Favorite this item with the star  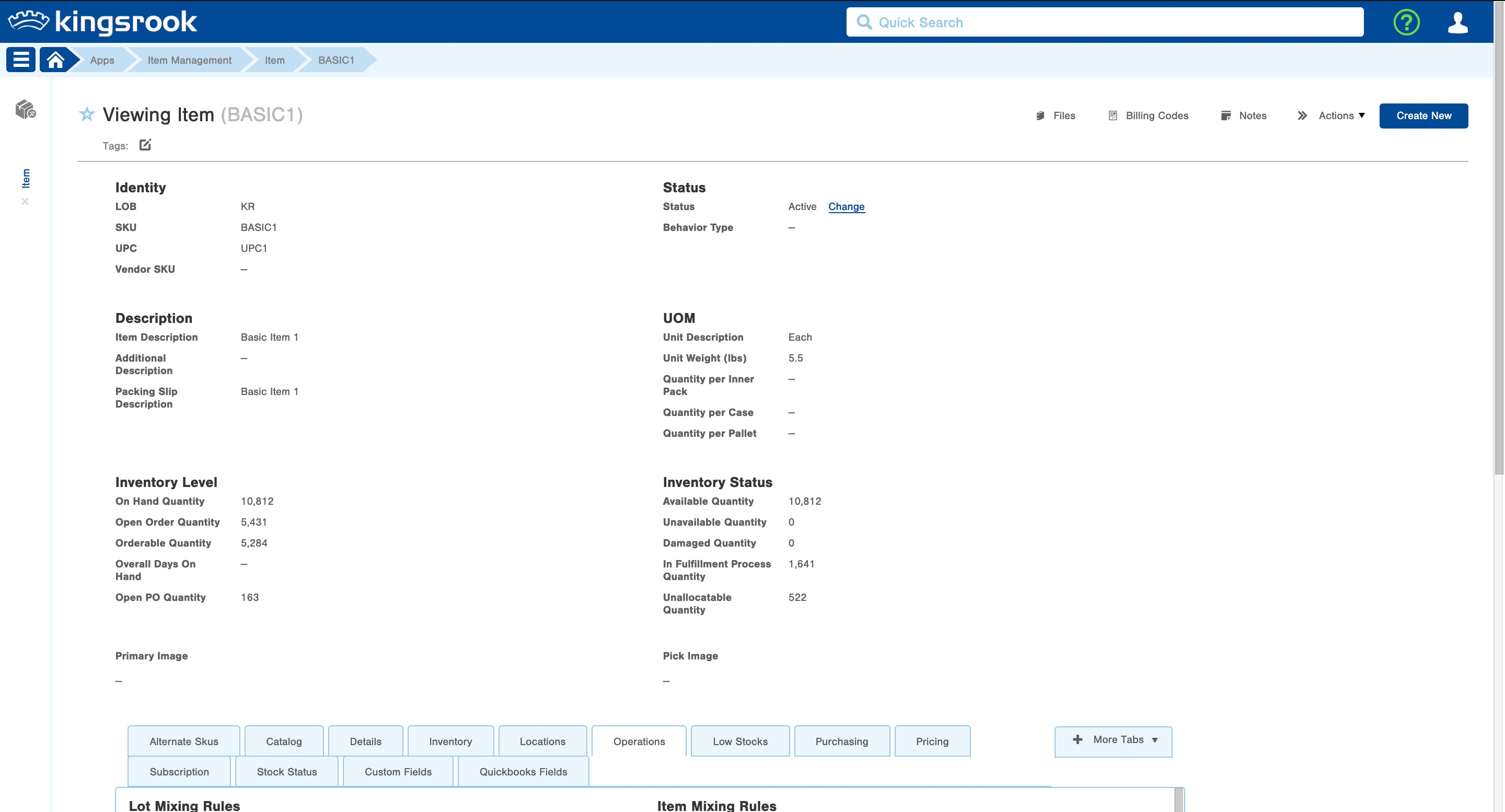[86, 114]
